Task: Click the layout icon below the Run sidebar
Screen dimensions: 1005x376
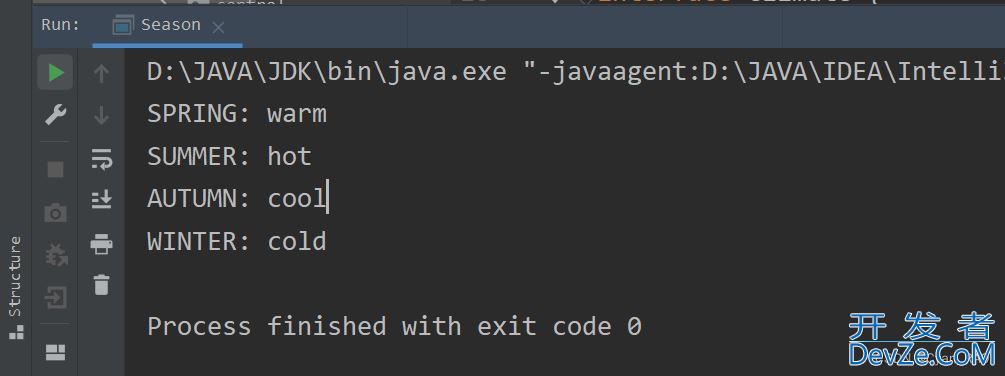Action: (56, 353)
